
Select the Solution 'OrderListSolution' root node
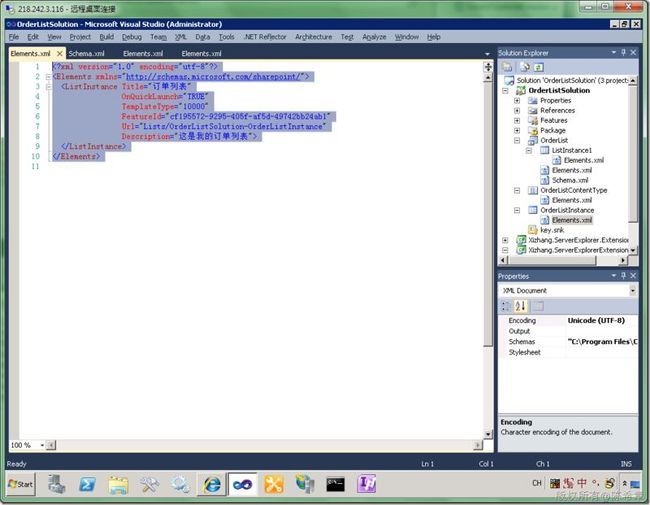pos(572,80)
